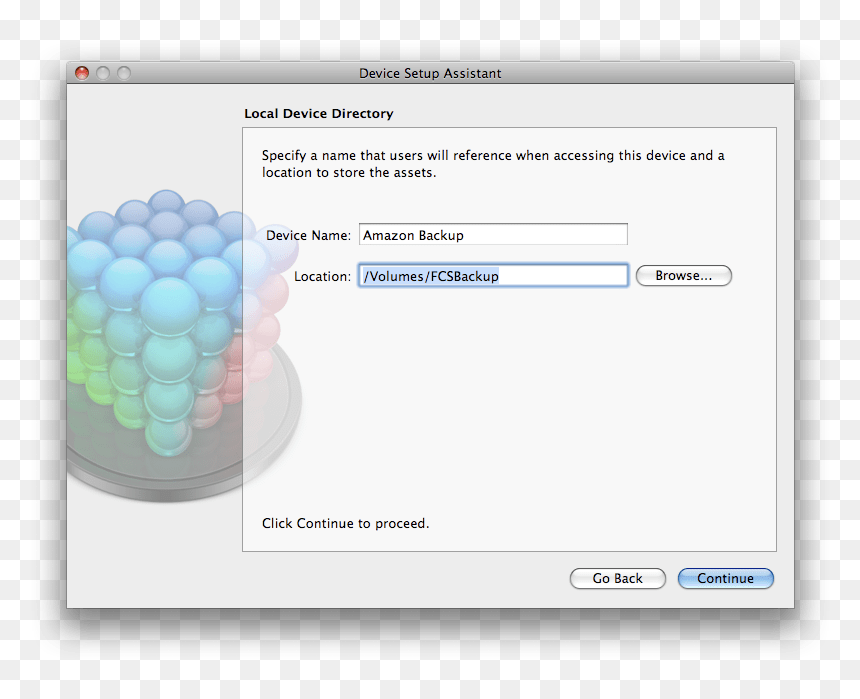Open the Browse... file chooser

683,275
